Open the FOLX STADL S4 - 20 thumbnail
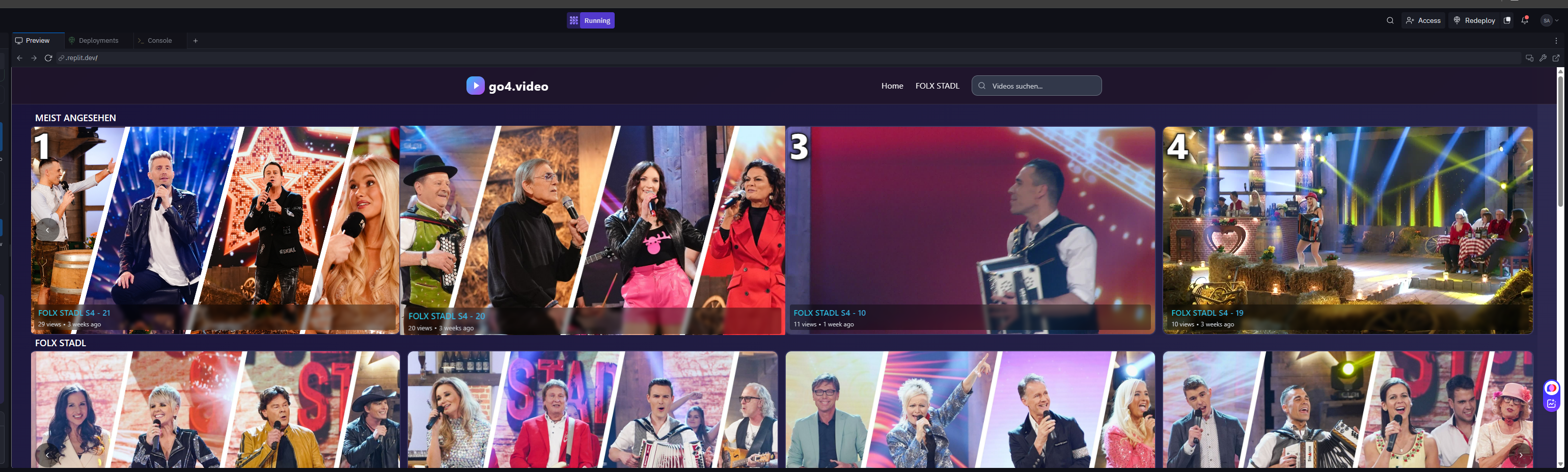Viewport: 1568px width, 472px height. point(592,230)
